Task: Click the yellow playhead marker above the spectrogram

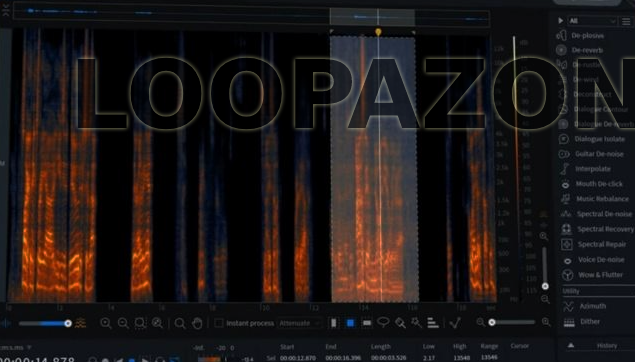Action: [x=378, y=32]
